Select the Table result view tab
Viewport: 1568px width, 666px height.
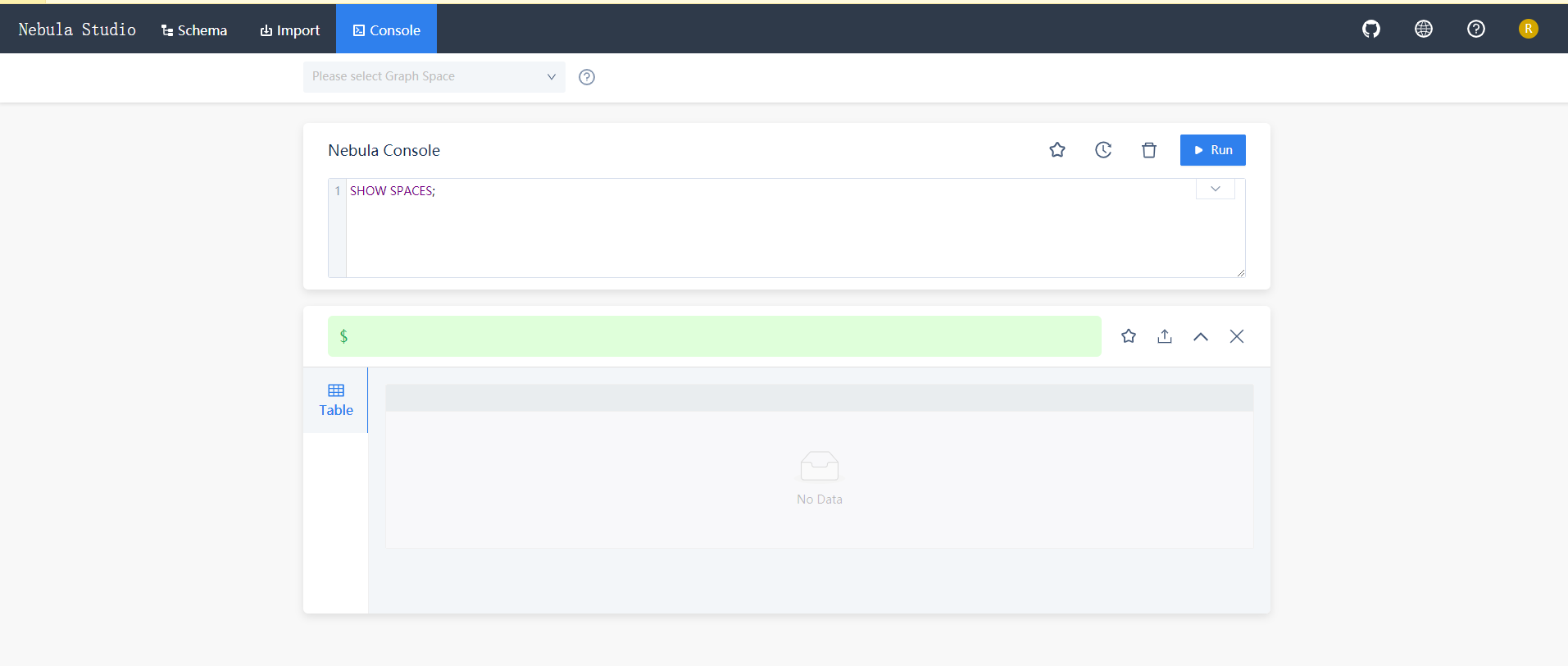[336, 400]
